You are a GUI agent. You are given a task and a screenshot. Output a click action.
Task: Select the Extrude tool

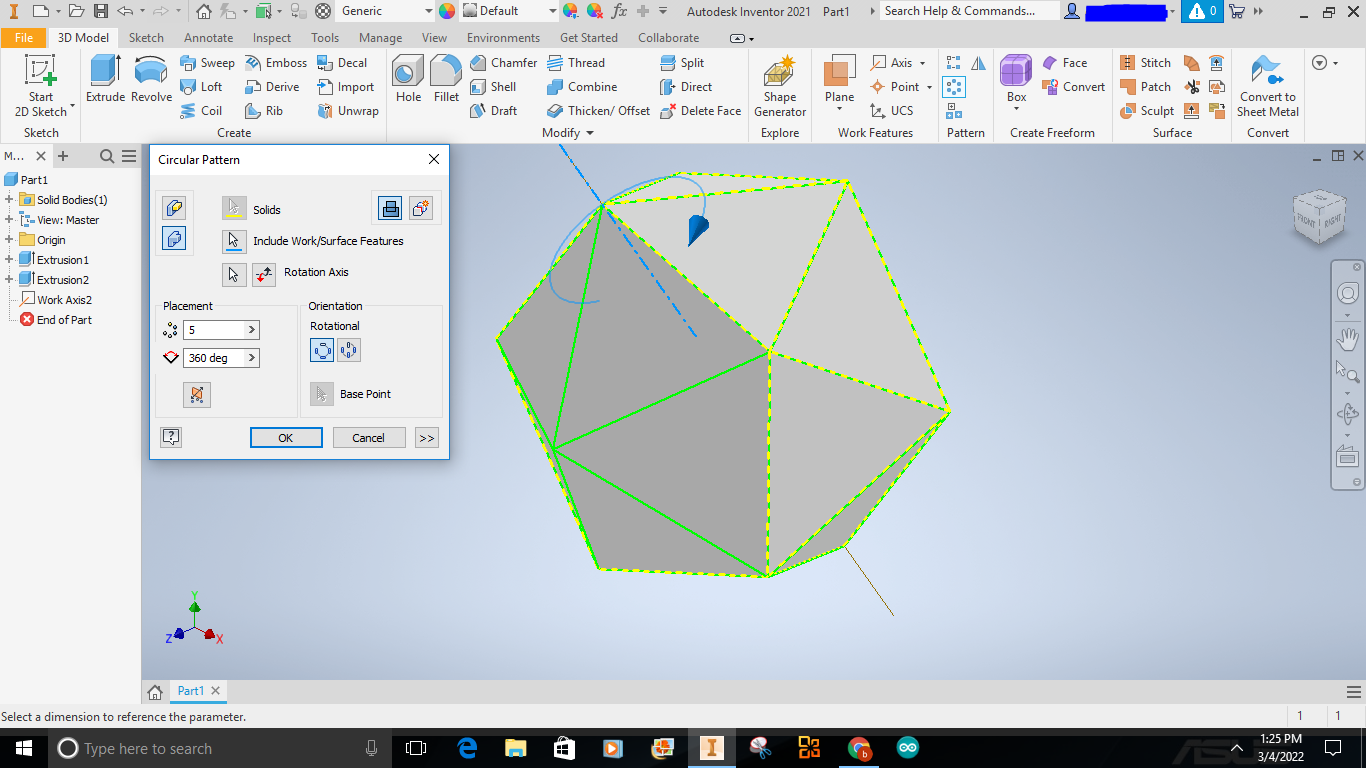[x=105, y=78]
